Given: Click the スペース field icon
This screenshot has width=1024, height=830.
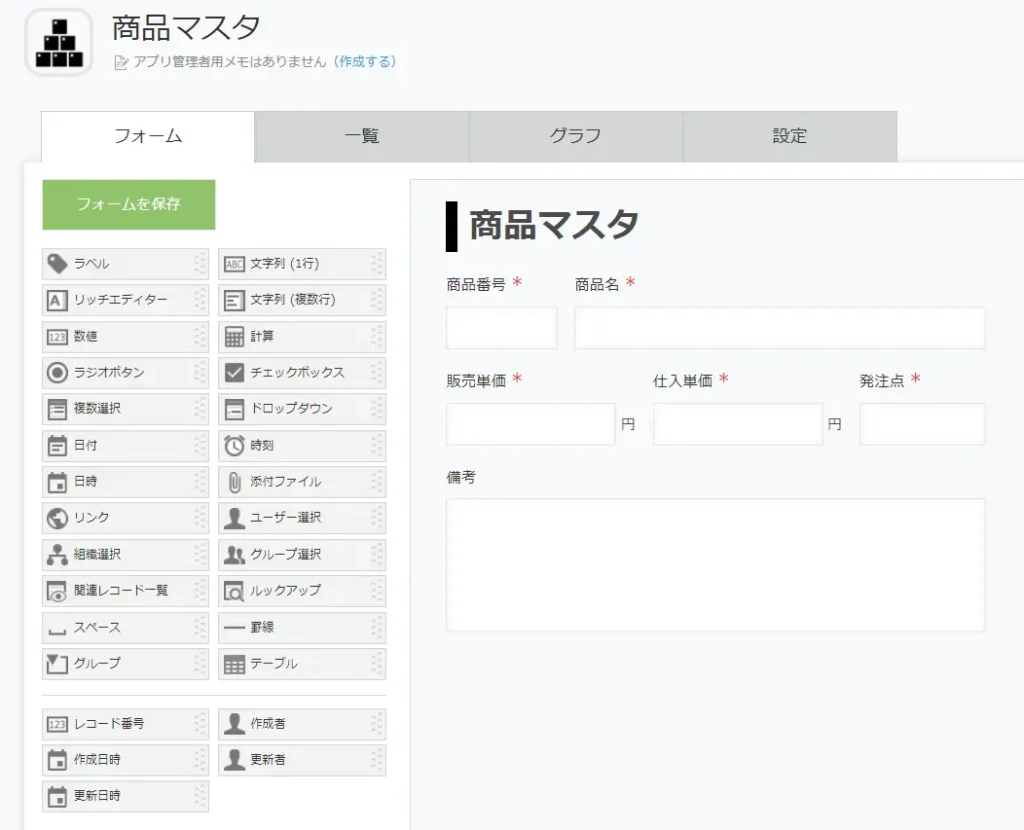Looking at the screenshot, I should pyautogui.click(x=57, y=631).
